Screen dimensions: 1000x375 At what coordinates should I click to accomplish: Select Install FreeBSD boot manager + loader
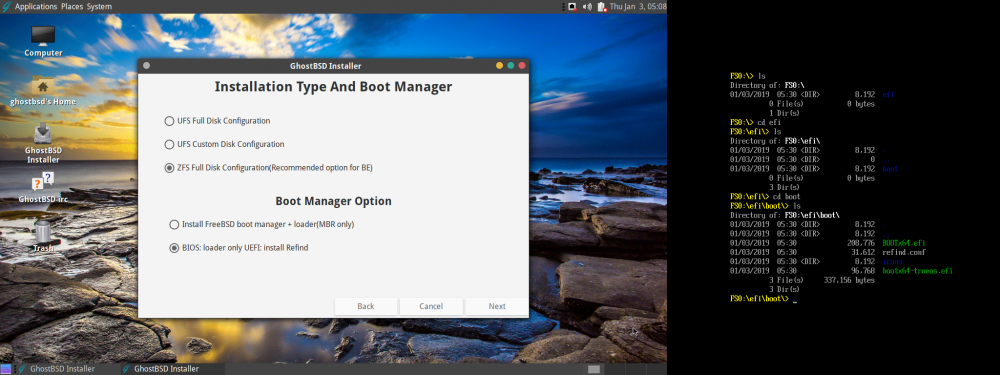(261, 224)
